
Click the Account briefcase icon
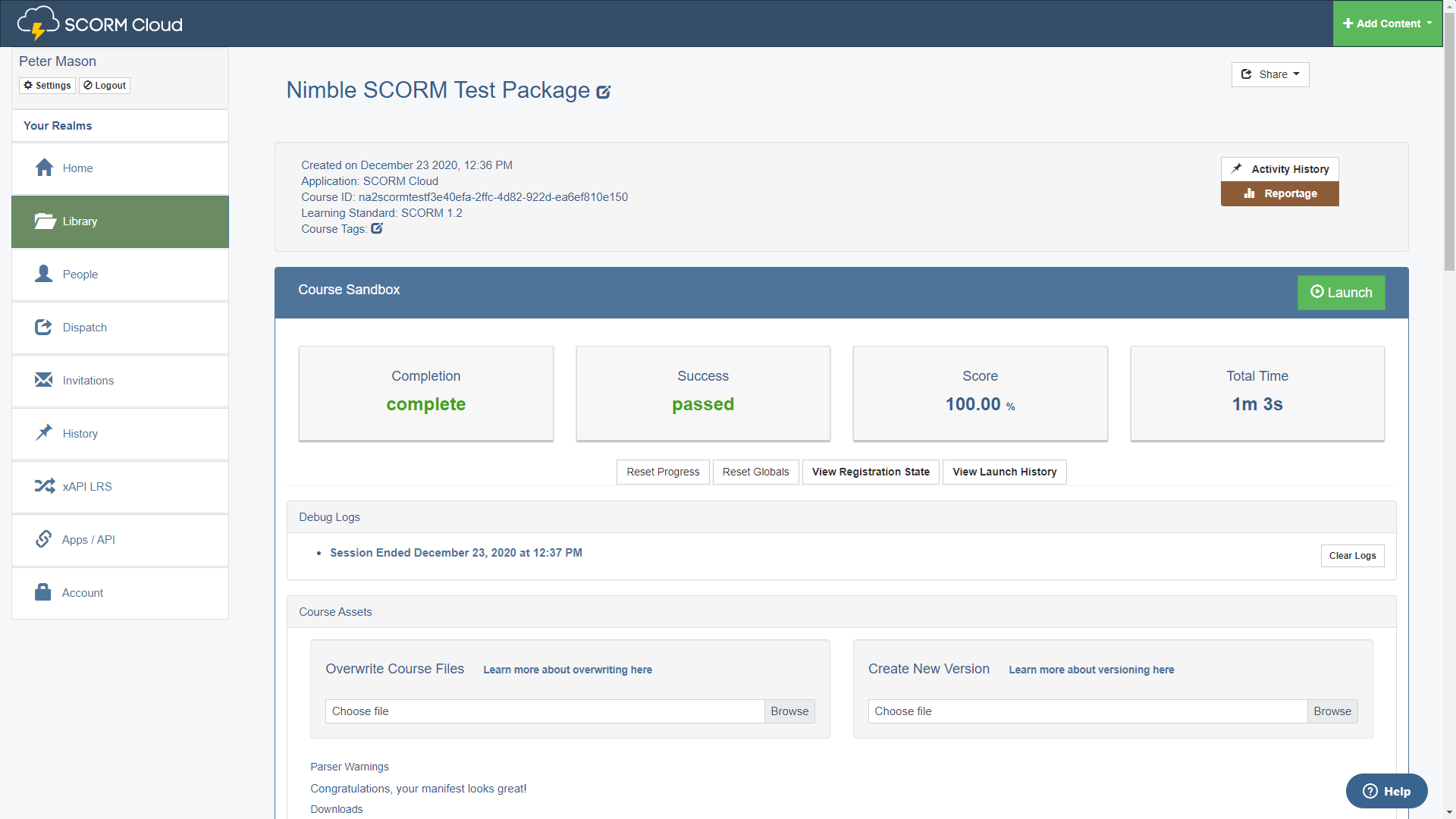(x=43, y=592)
